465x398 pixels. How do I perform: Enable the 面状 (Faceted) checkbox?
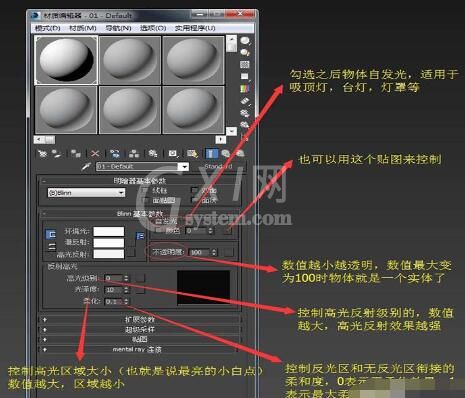(x=194, y=200)
